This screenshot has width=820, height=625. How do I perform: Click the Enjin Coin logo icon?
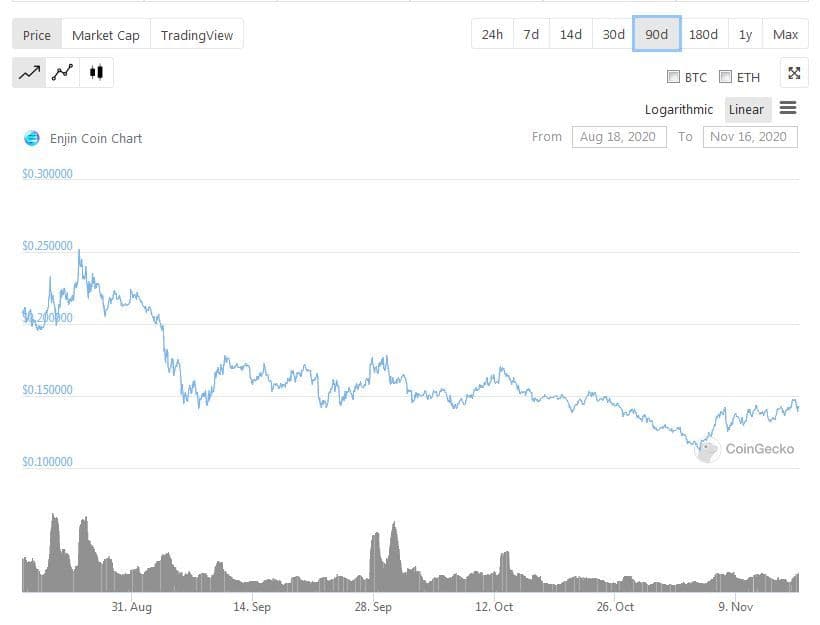(31, 139)
